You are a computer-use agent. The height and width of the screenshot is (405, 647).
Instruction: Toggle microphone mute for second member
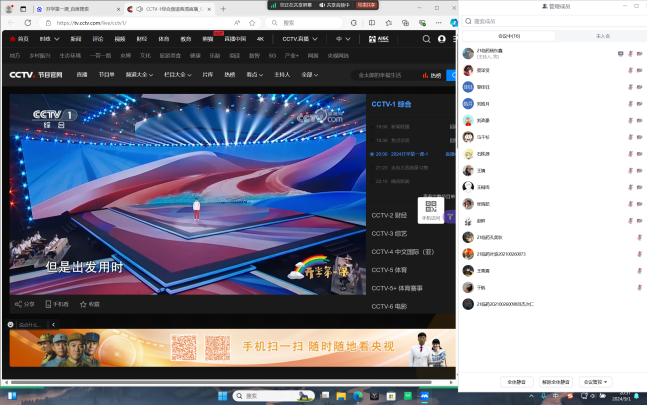coord(630,70)
